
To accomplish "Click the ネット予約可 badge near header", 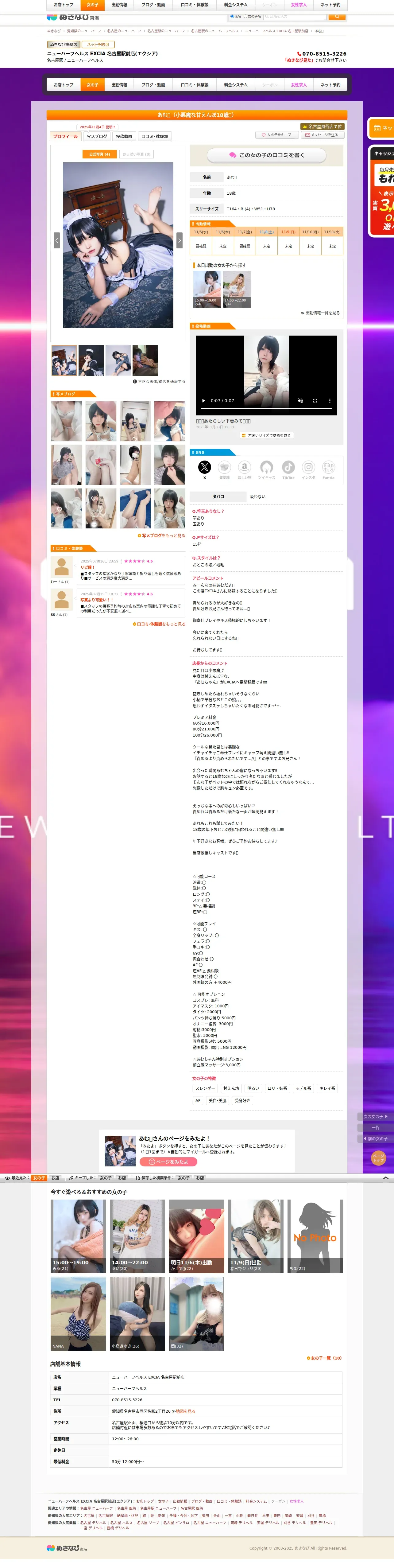I will [98, 45].
